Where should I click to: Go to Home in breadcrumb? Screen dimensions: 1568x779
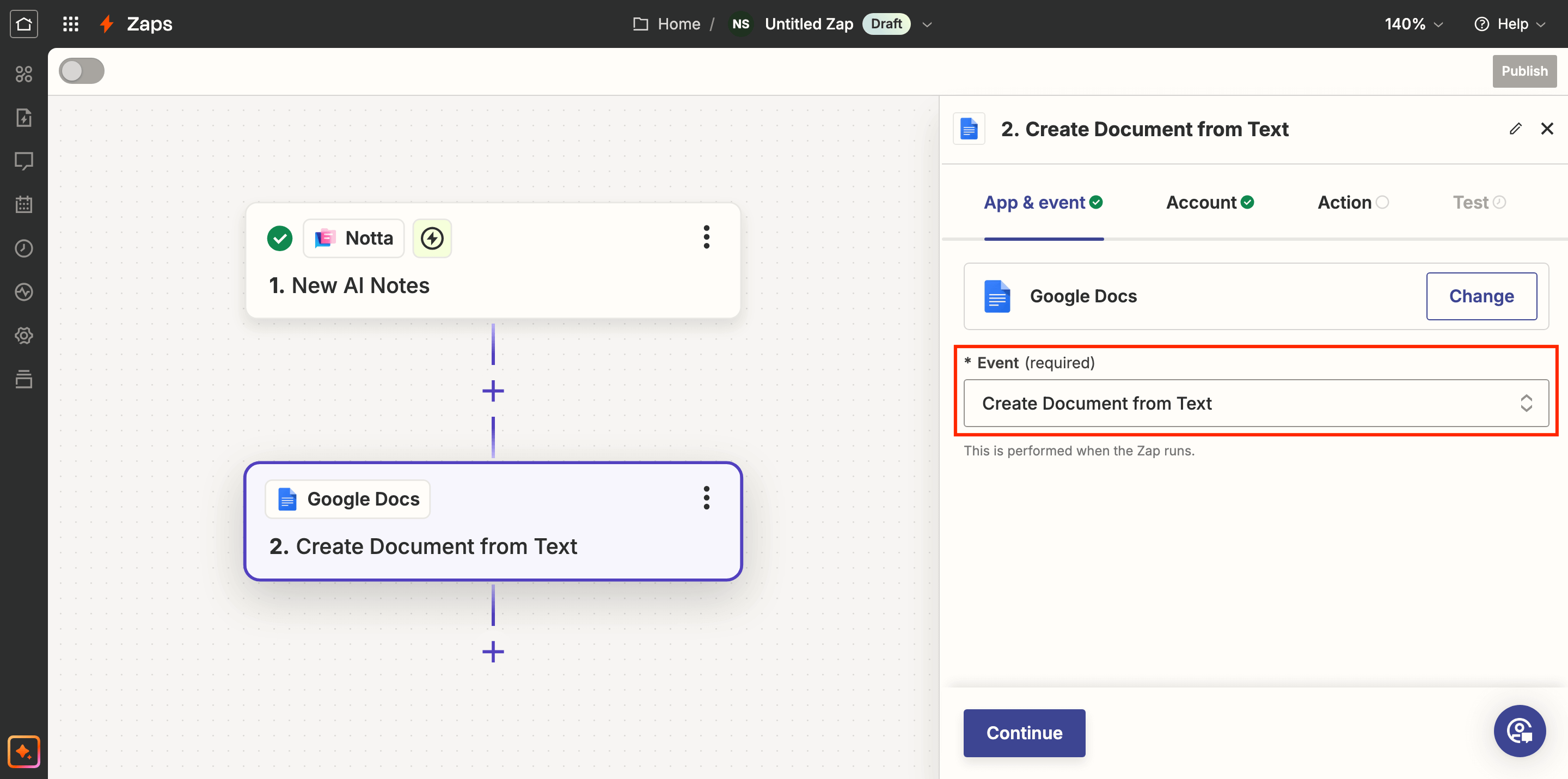click(679, 24)
